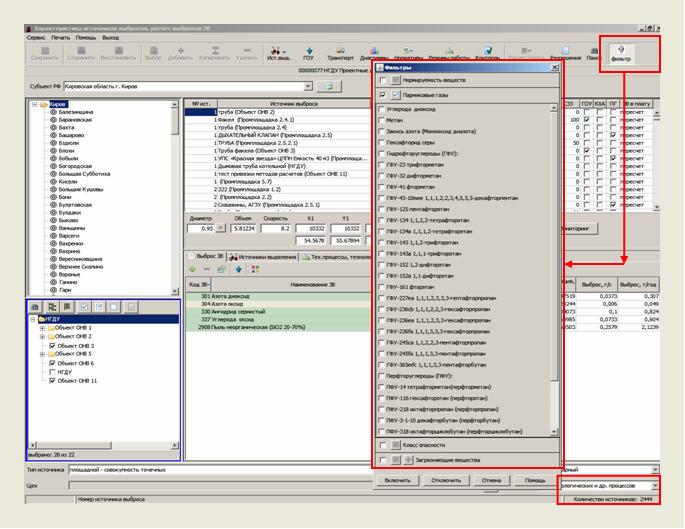Click the Включить button
Viewport: 685px width, 529px height.
[x=397, y=479]
